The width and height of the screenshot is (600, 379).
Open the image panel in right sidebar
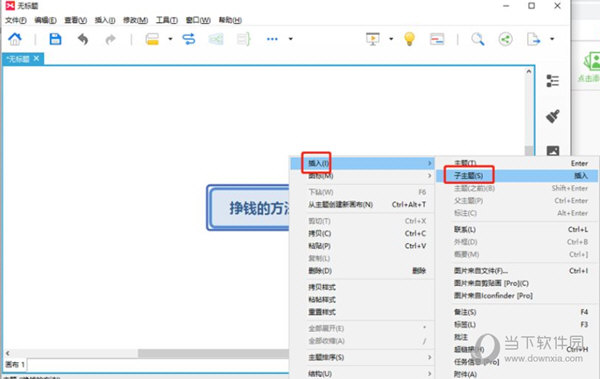[553, 150]
